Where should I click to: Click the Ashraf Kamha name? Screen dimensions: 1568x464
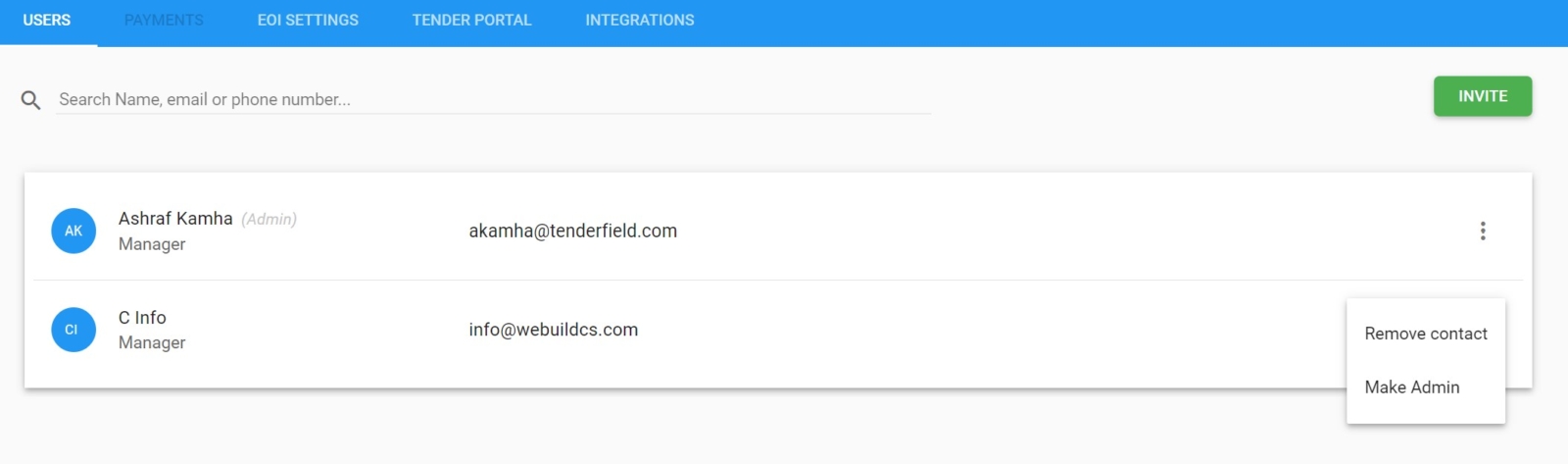tap(175, 219)
